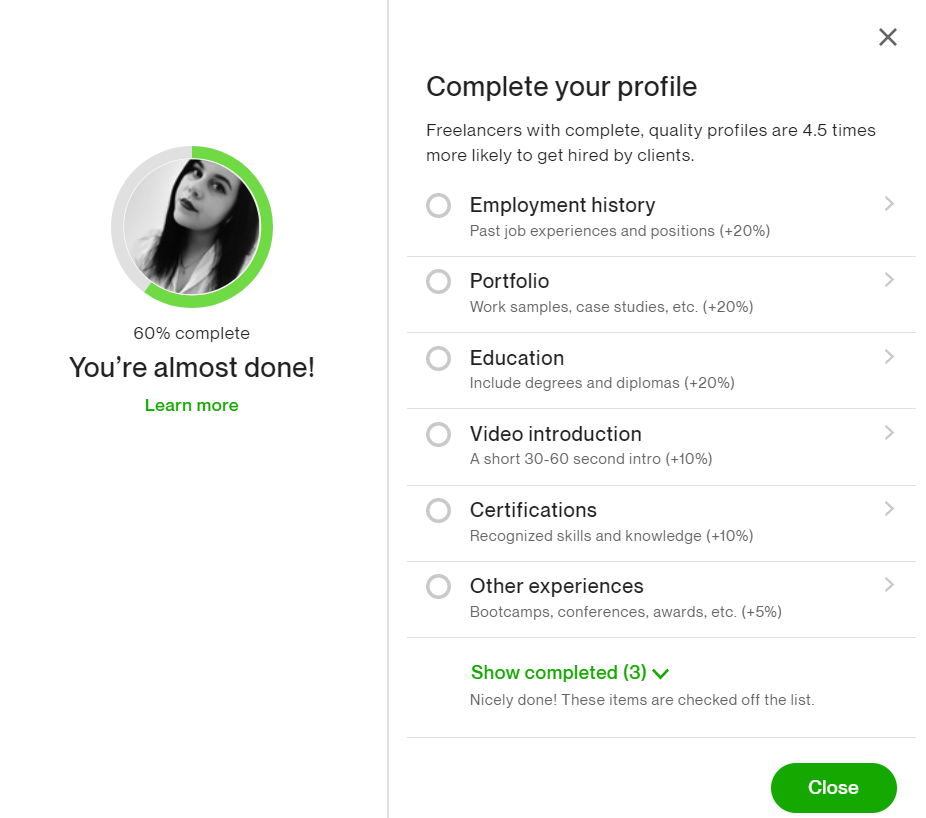Screen dimensions: 926x818
Task: Mark Employment history as complete
Action: point(438,204)
